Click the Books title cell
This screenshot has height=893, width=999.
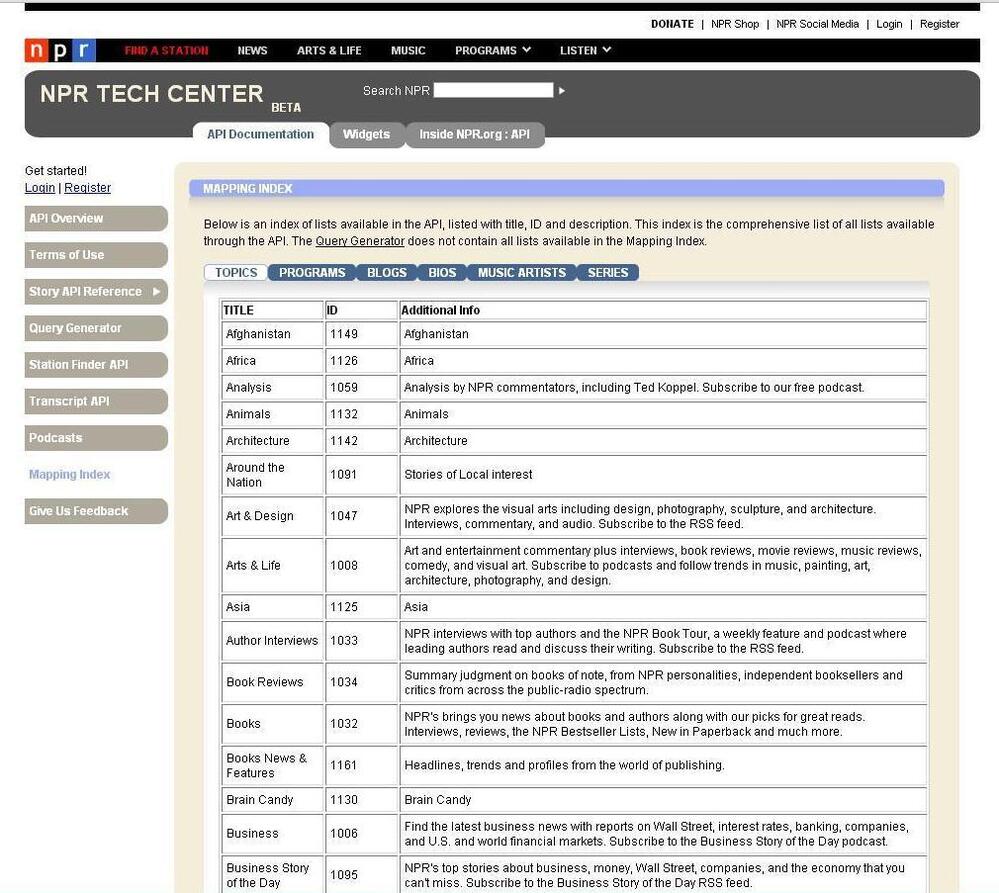272,724
